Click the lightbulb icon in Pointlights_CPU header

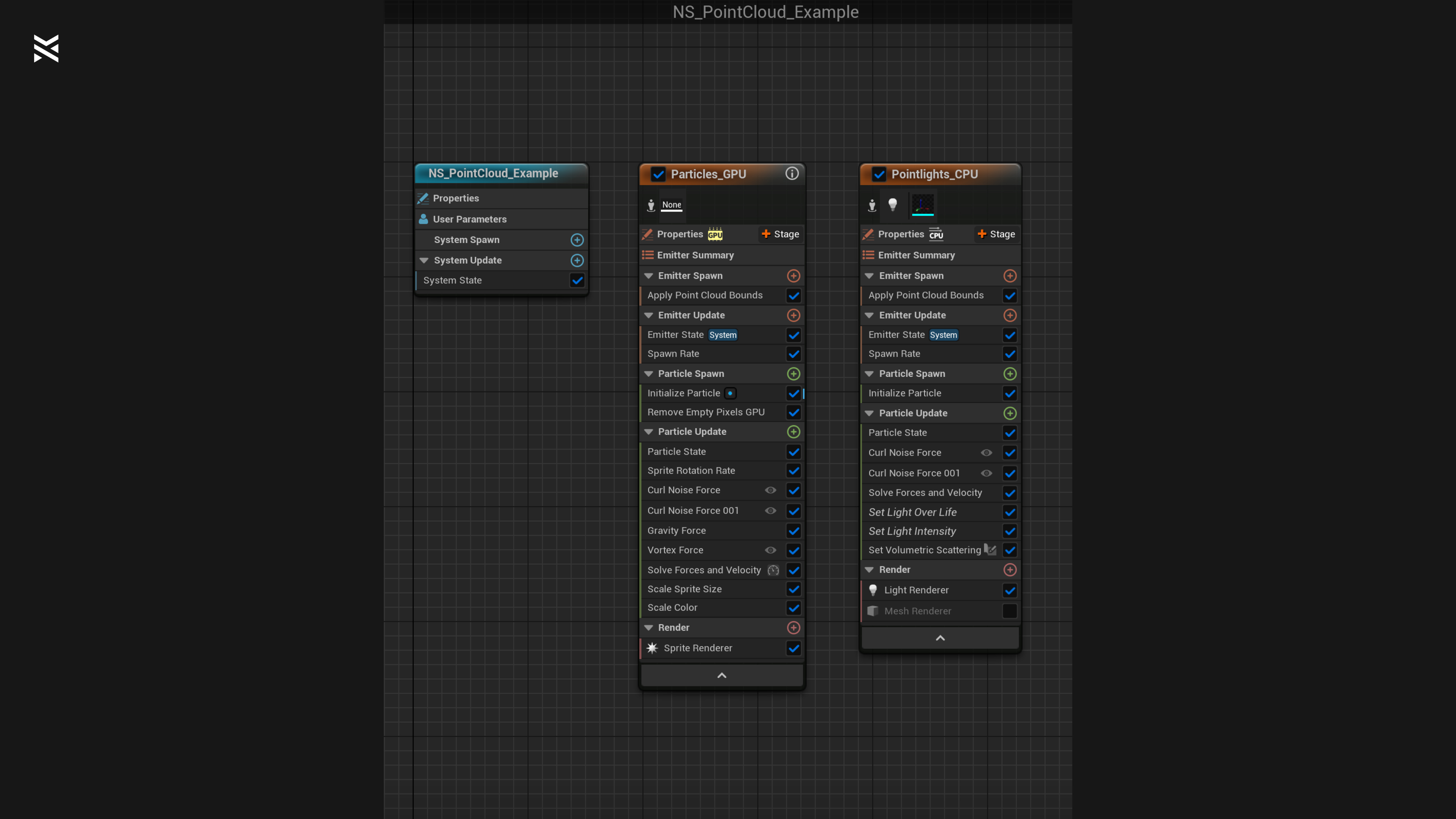point(893,205)
